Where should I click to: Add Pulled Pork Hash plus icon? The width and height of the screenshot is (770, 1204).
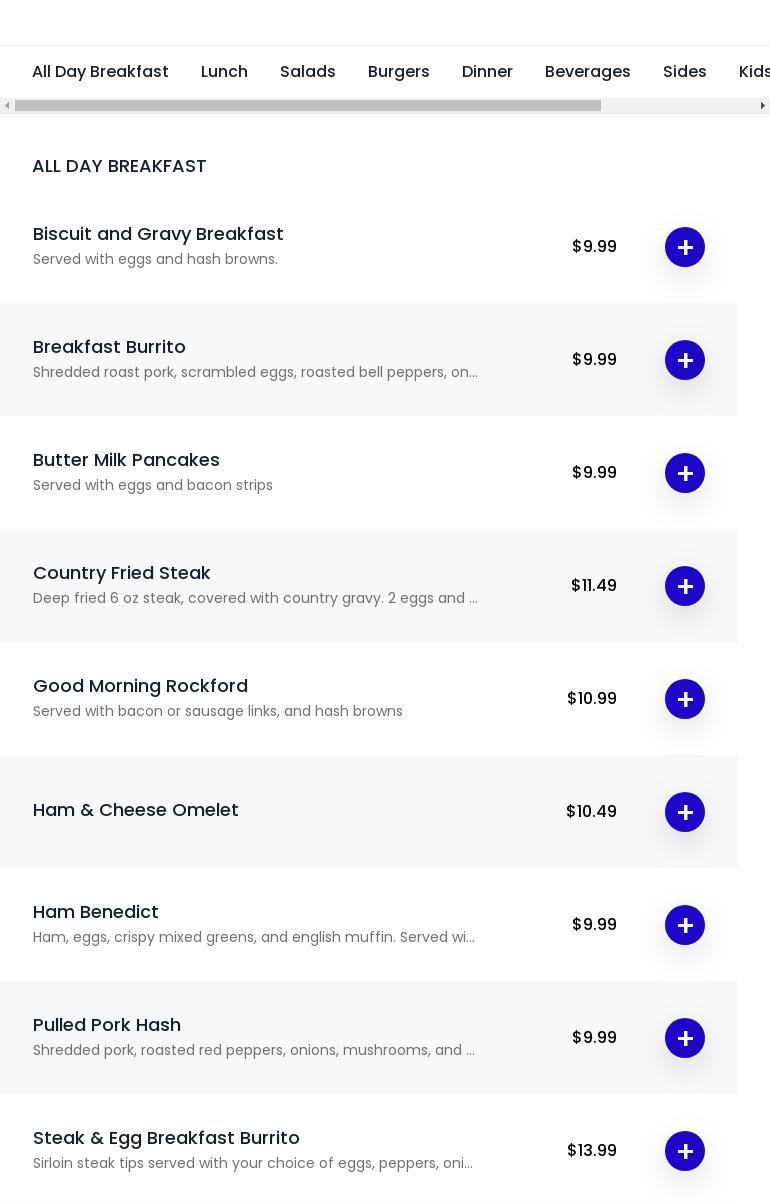[685, 1038]
